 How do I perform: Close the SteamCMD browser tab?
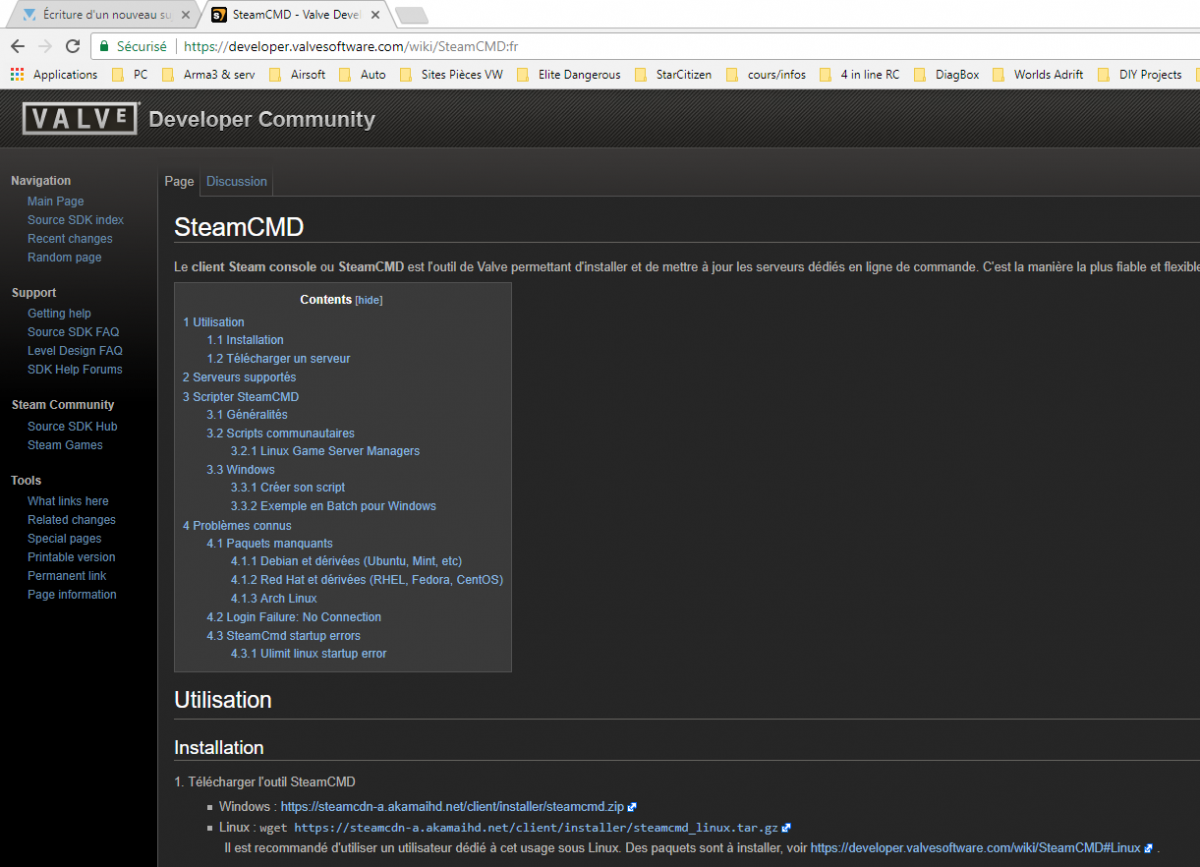pyautogui.click(x=374, y=15)
